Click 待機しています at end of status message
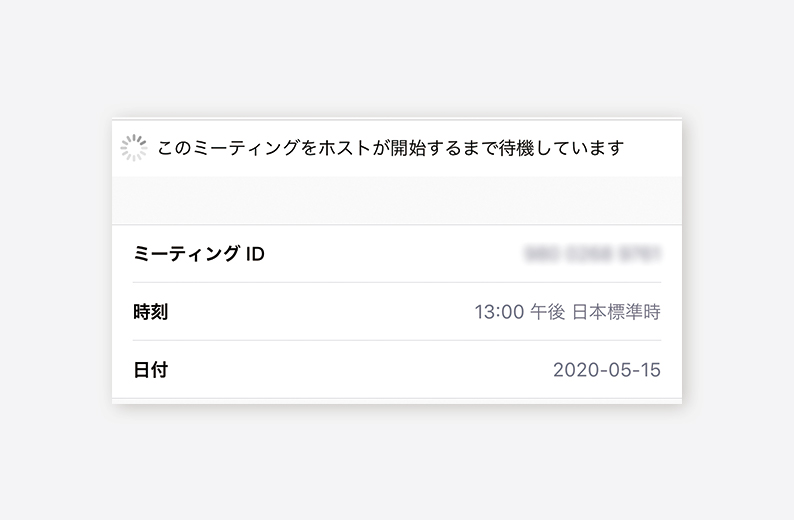794x520 pixels. 562,148
